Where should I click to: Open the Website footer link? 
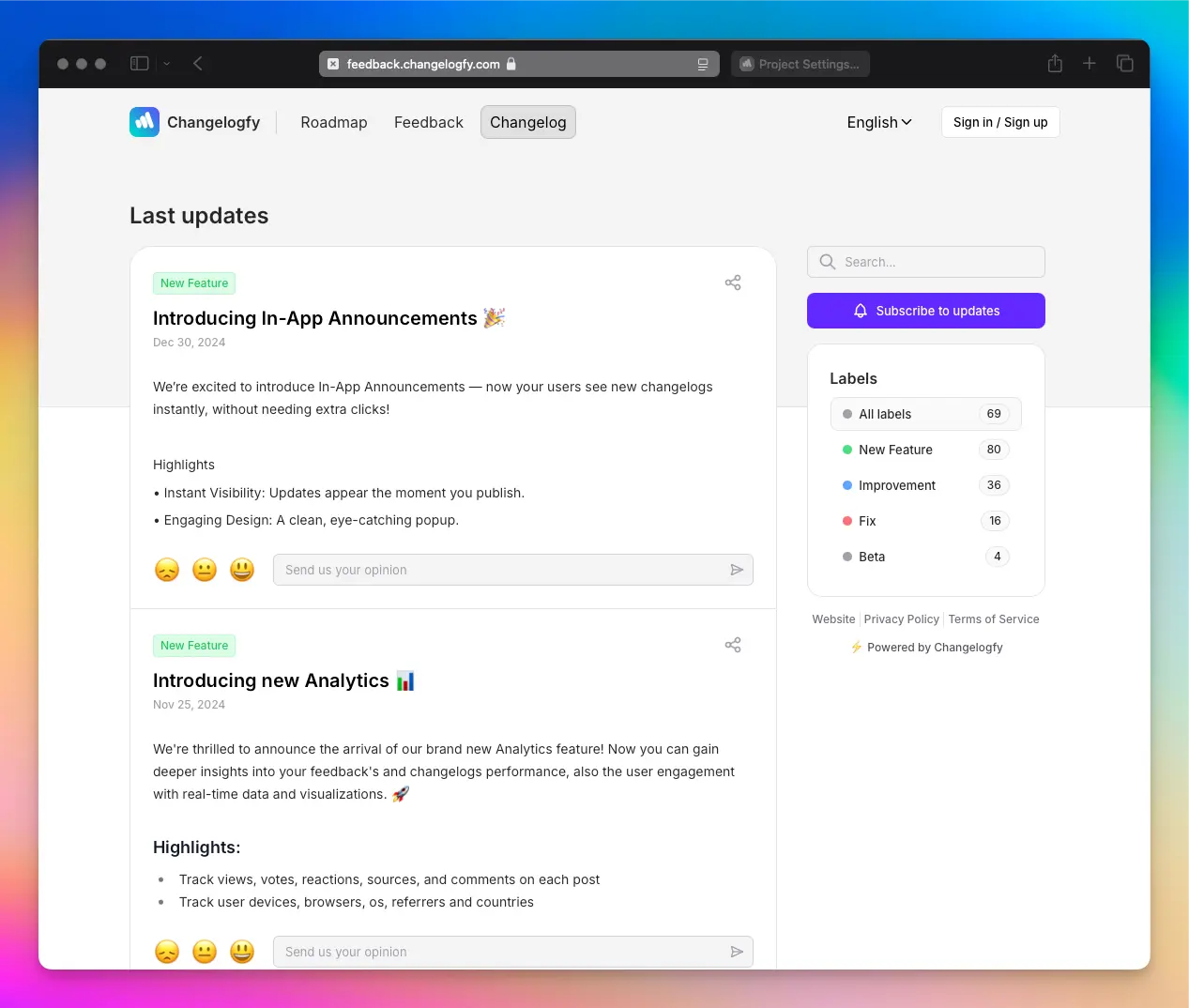(x=833, y=619)
